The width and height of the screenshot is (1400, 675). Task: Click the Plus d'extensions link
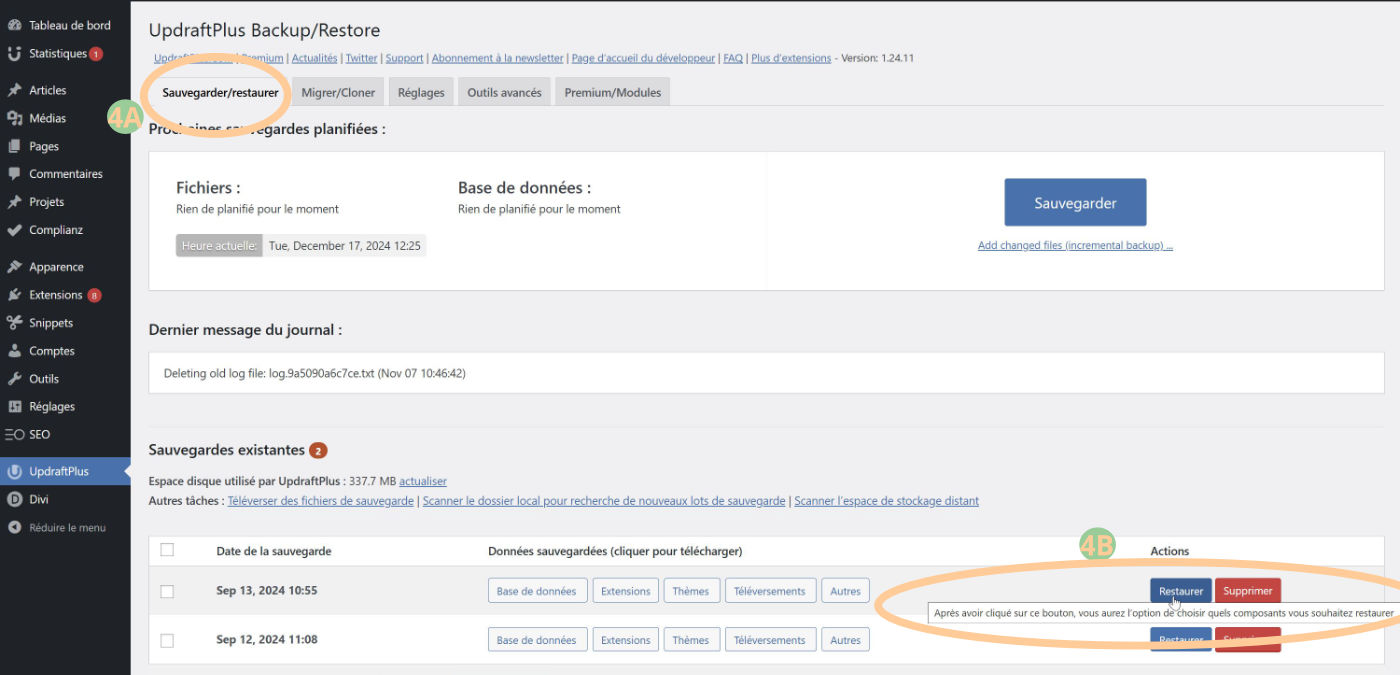pos(791,58)
